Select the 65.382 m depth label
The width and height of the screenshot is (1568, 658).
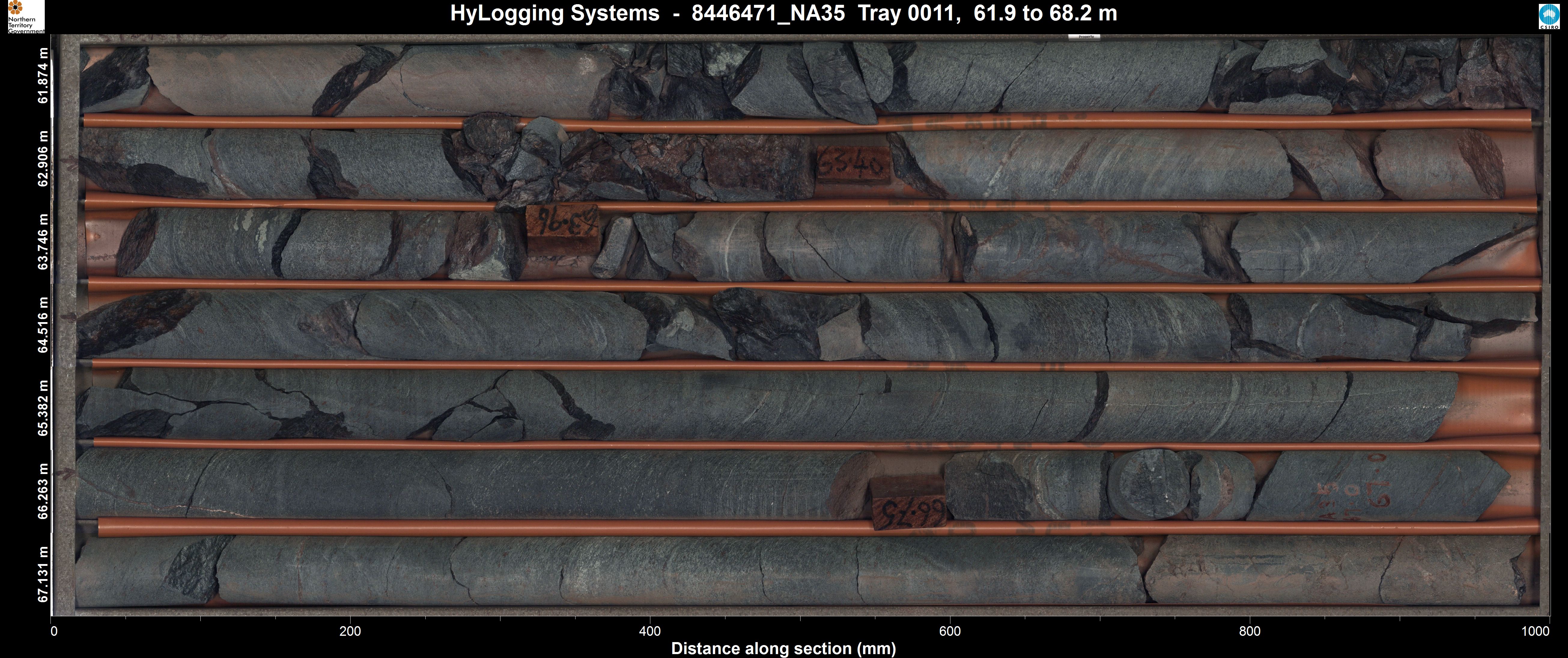click(43, 407)
